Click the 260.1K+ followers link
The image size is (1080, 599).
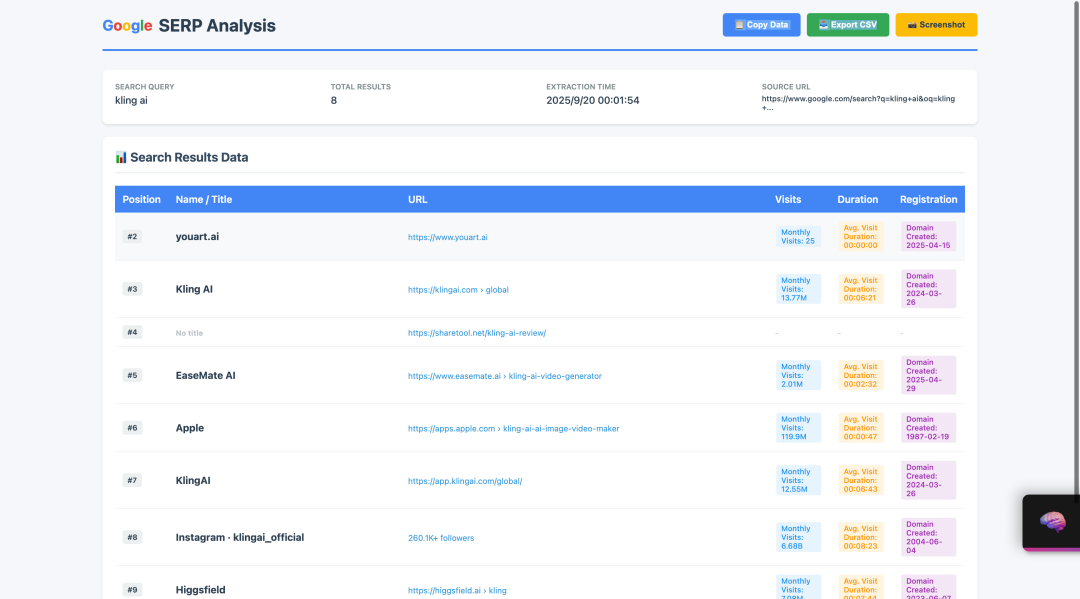[441, 538]
